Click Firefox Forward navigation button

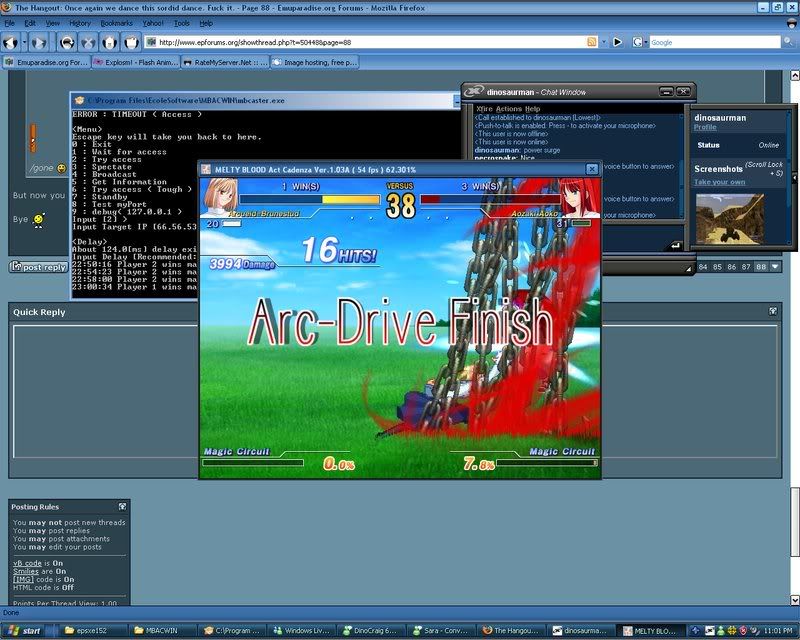(39, 42)
